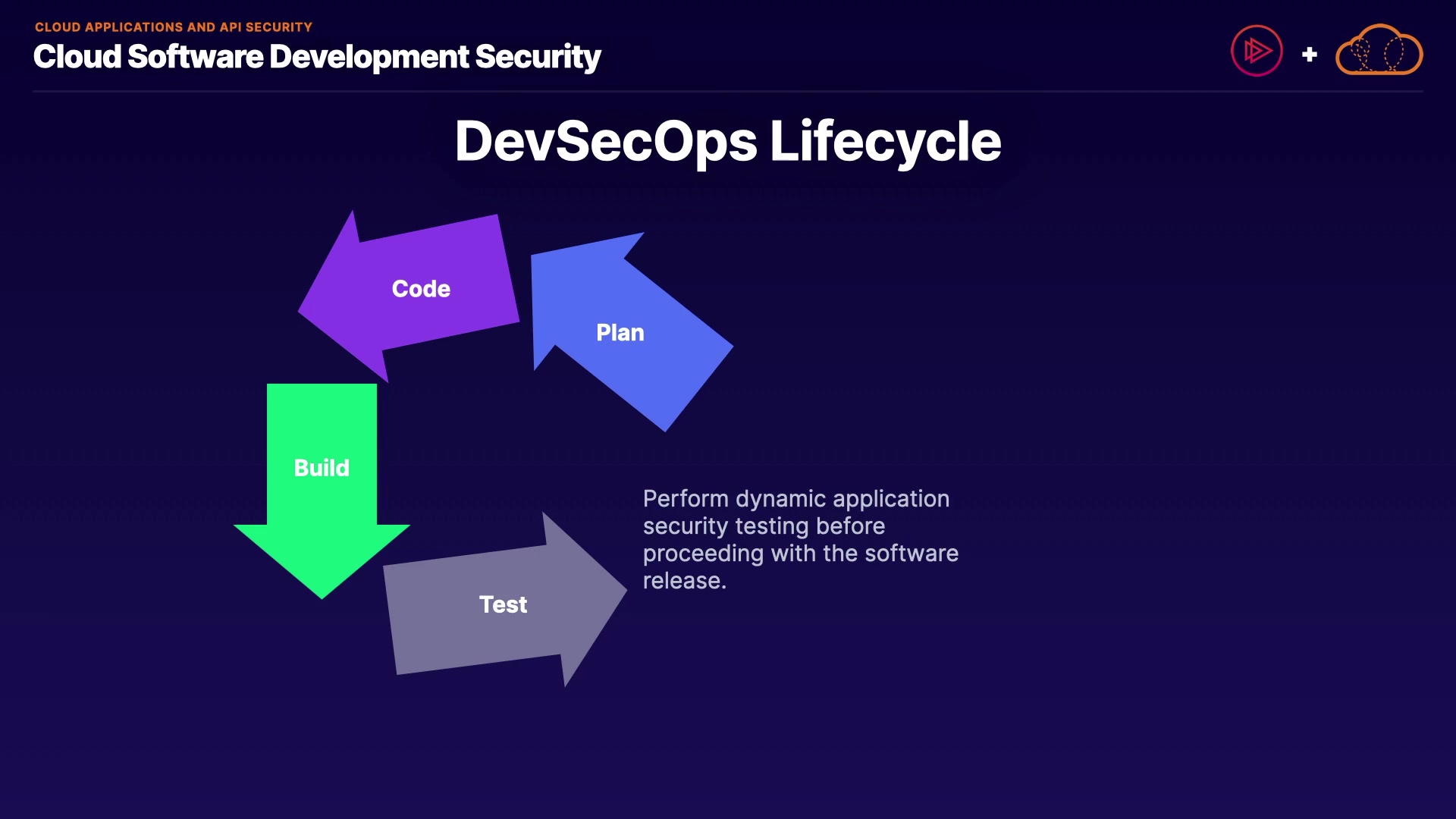The height and width of the screenshot is (819, 1456).
Task: Click the "security testing before" text line
Action: (x=764, y=526)
